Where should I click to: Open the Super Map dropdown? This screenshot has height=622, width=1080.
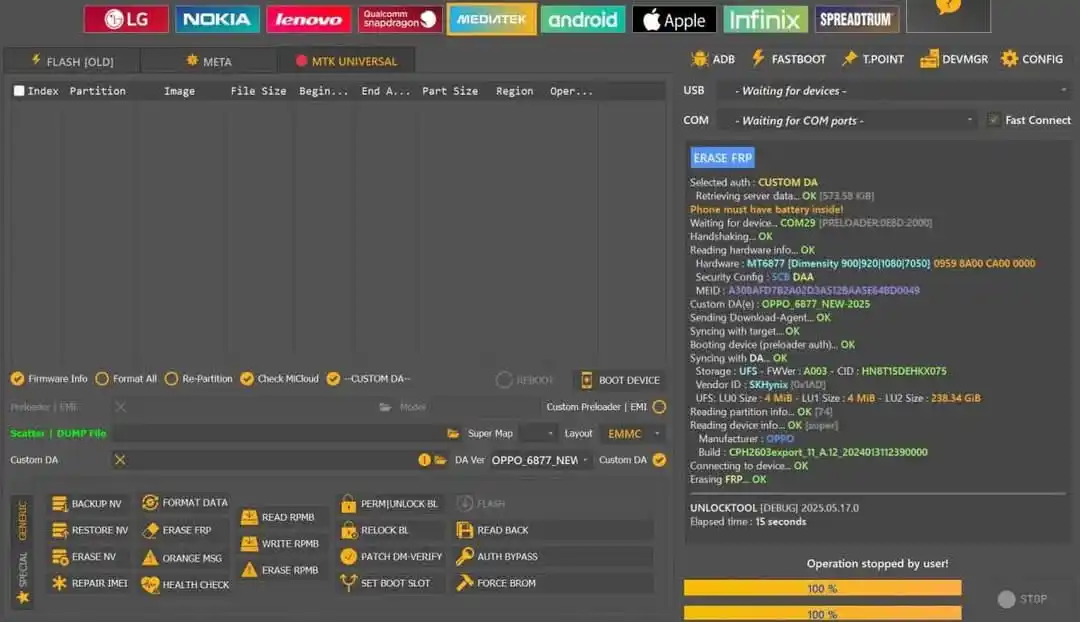point(538,433)
